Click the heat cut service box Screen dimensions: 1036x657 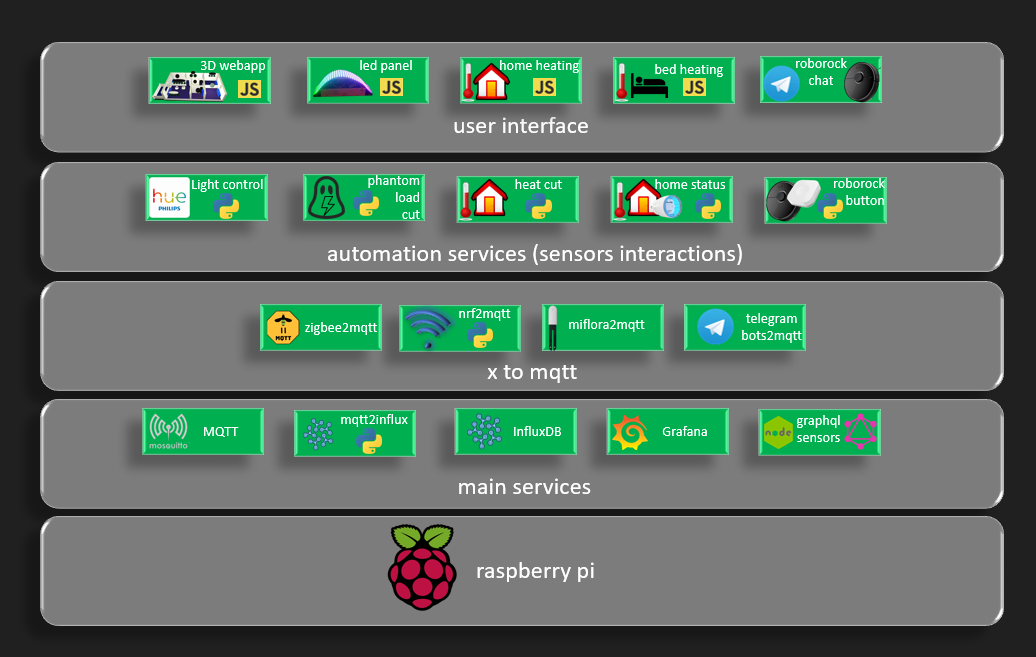(x=517, y=198)
